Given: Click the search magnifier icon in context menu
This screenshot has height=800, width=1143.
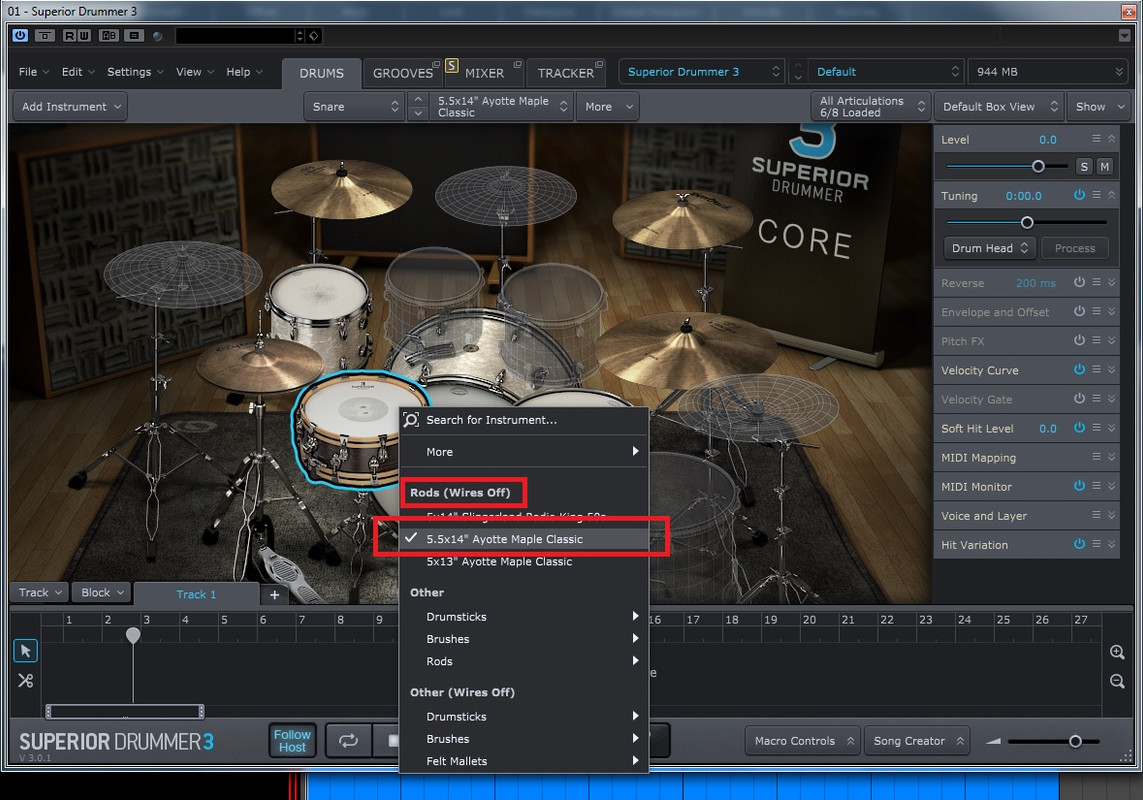Looking at the screenshot, I should coord(411,419).
